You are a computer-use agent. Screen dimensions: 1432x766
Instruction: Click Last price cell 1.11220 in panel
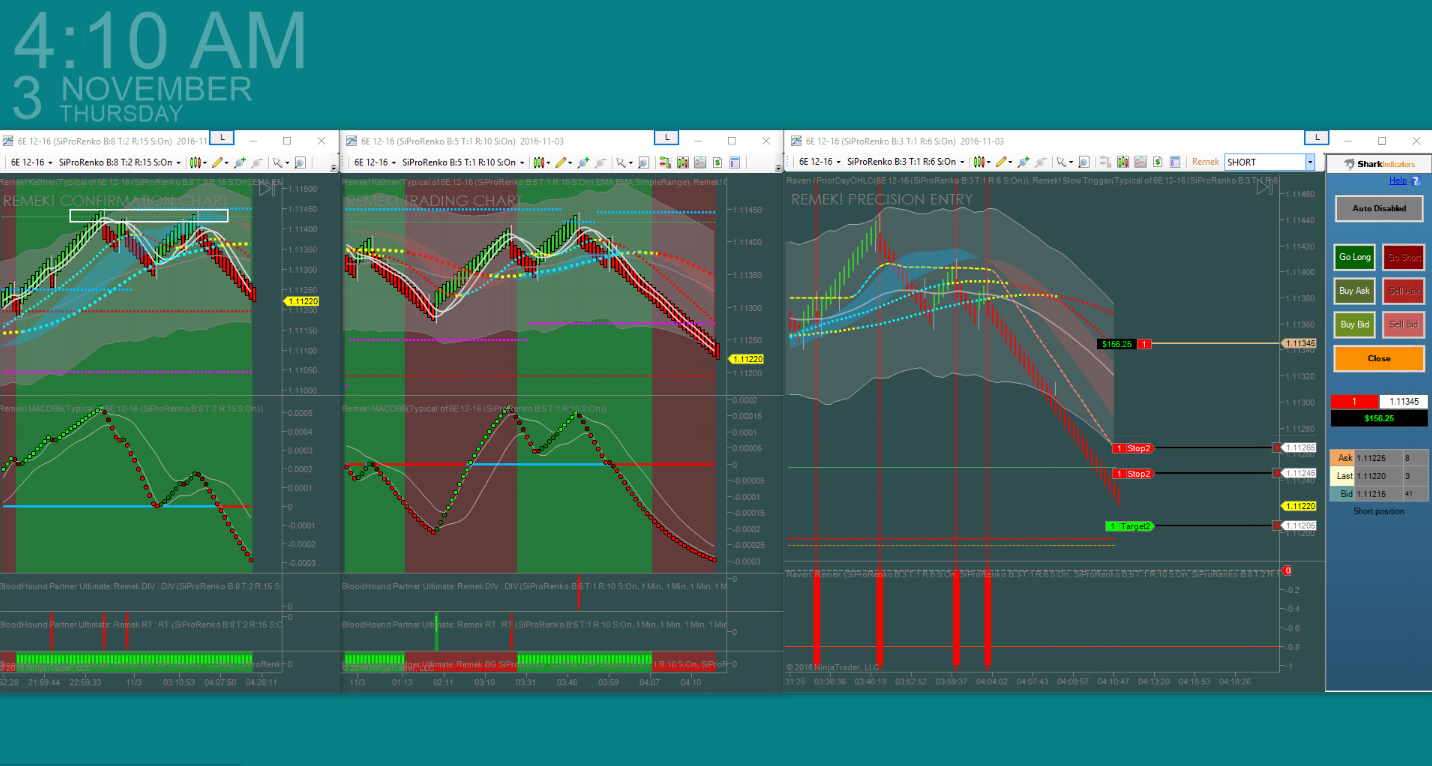click(1378, 476)
